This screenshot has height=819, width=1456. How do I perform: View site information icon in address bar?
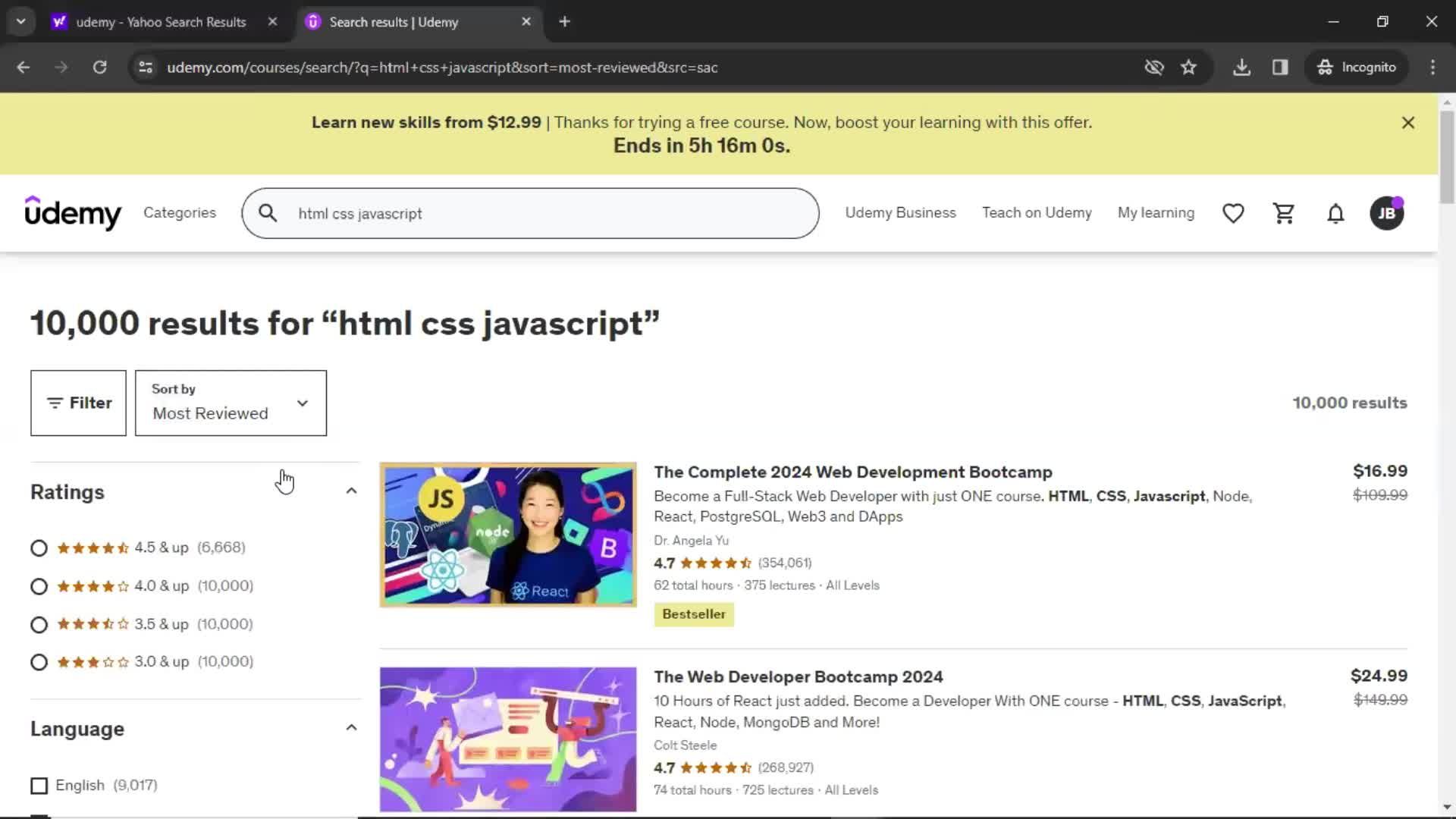click(x=146, y=67)
